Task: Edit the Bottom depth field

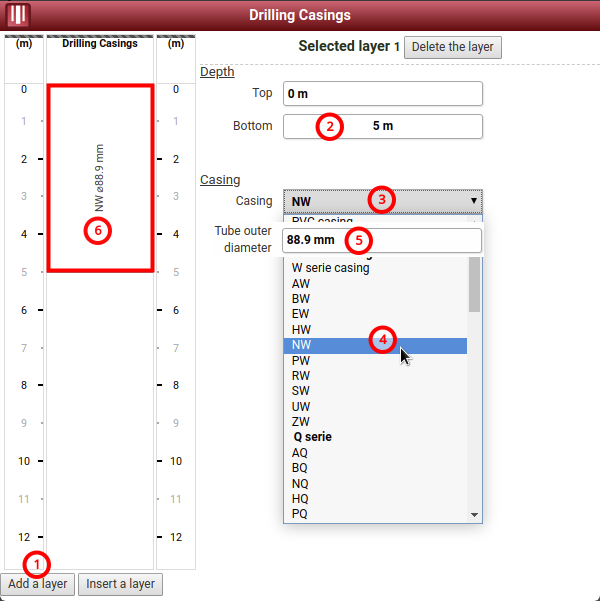Action: [x=382, y=126]
